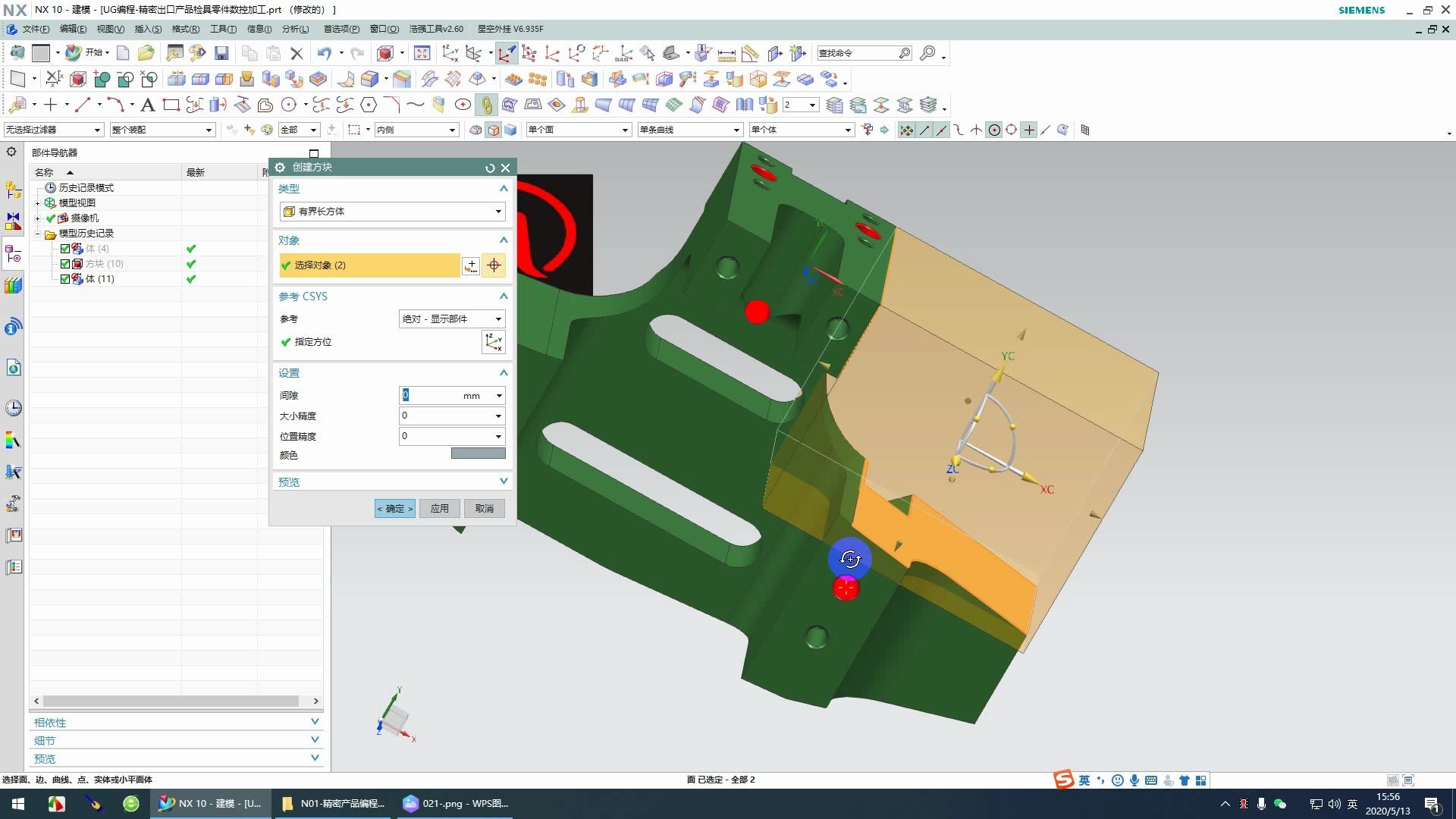Click the point constructor crosshair icon

494,265
